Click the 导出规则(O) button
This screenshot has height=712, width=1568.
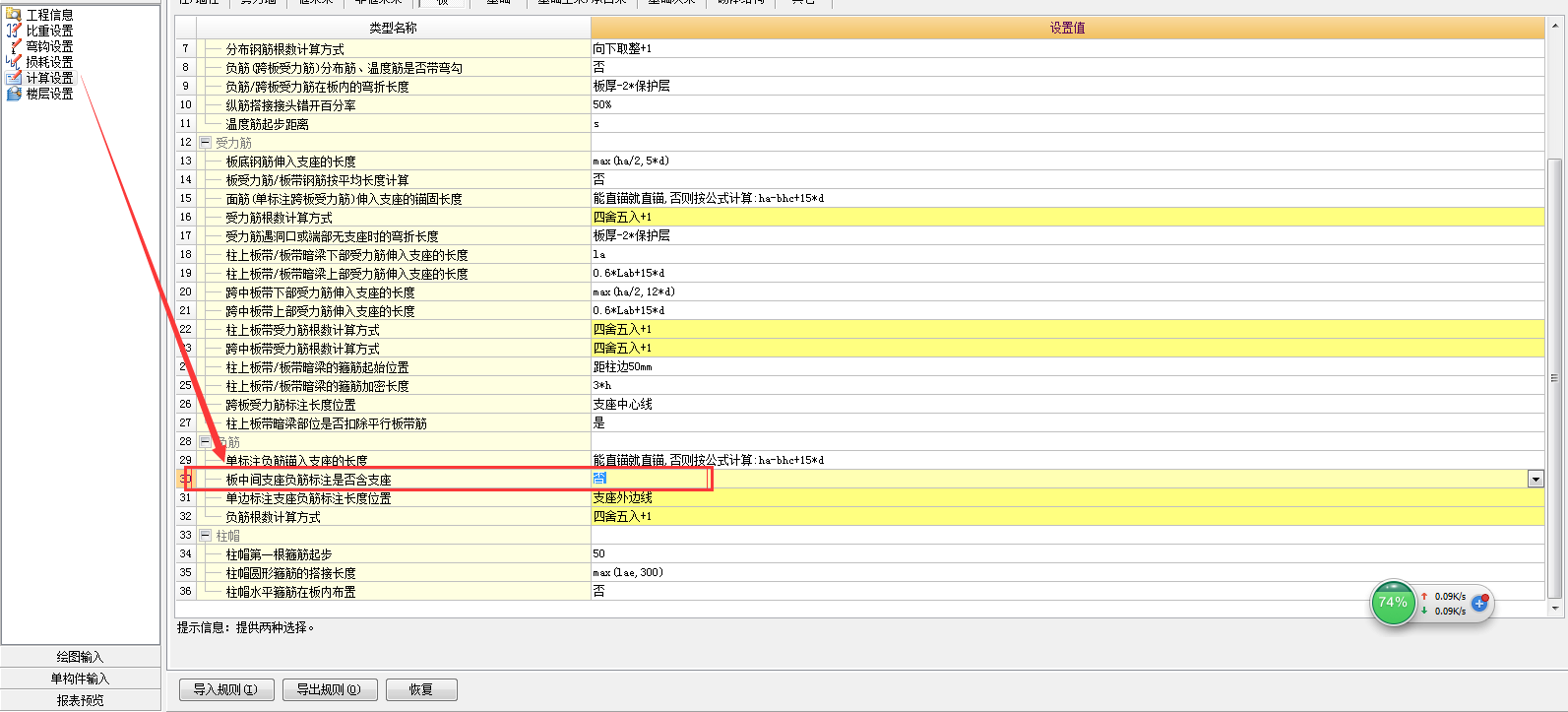click(x=329, y=689)
